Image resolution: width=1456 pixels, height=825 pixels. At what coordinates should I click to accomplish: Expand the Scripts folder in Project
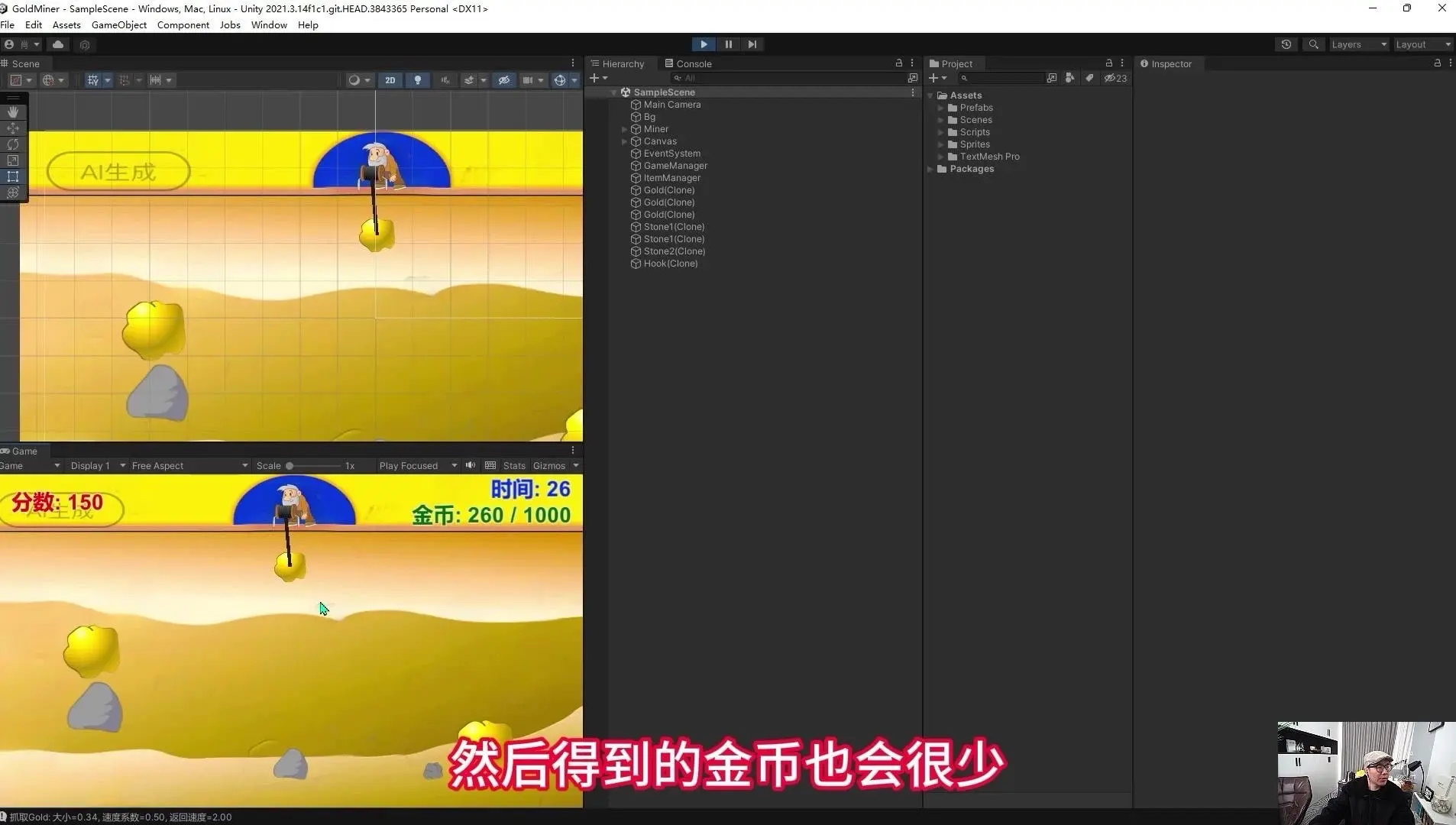pyautogui.click(x=941, y=132)
